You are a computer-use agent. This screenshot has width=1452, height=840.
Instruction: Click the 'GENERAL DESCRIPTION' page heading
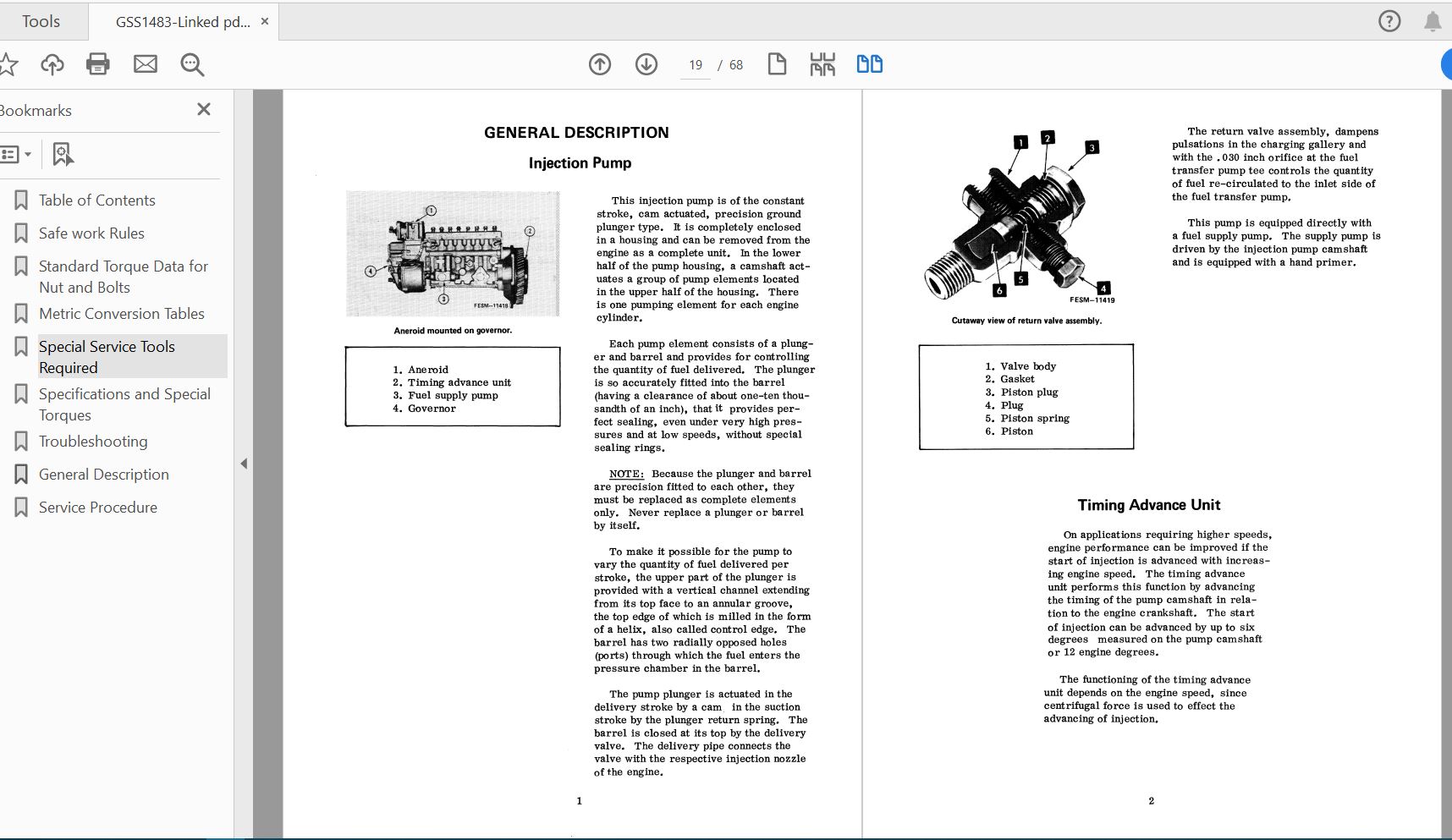coord(576,133)
